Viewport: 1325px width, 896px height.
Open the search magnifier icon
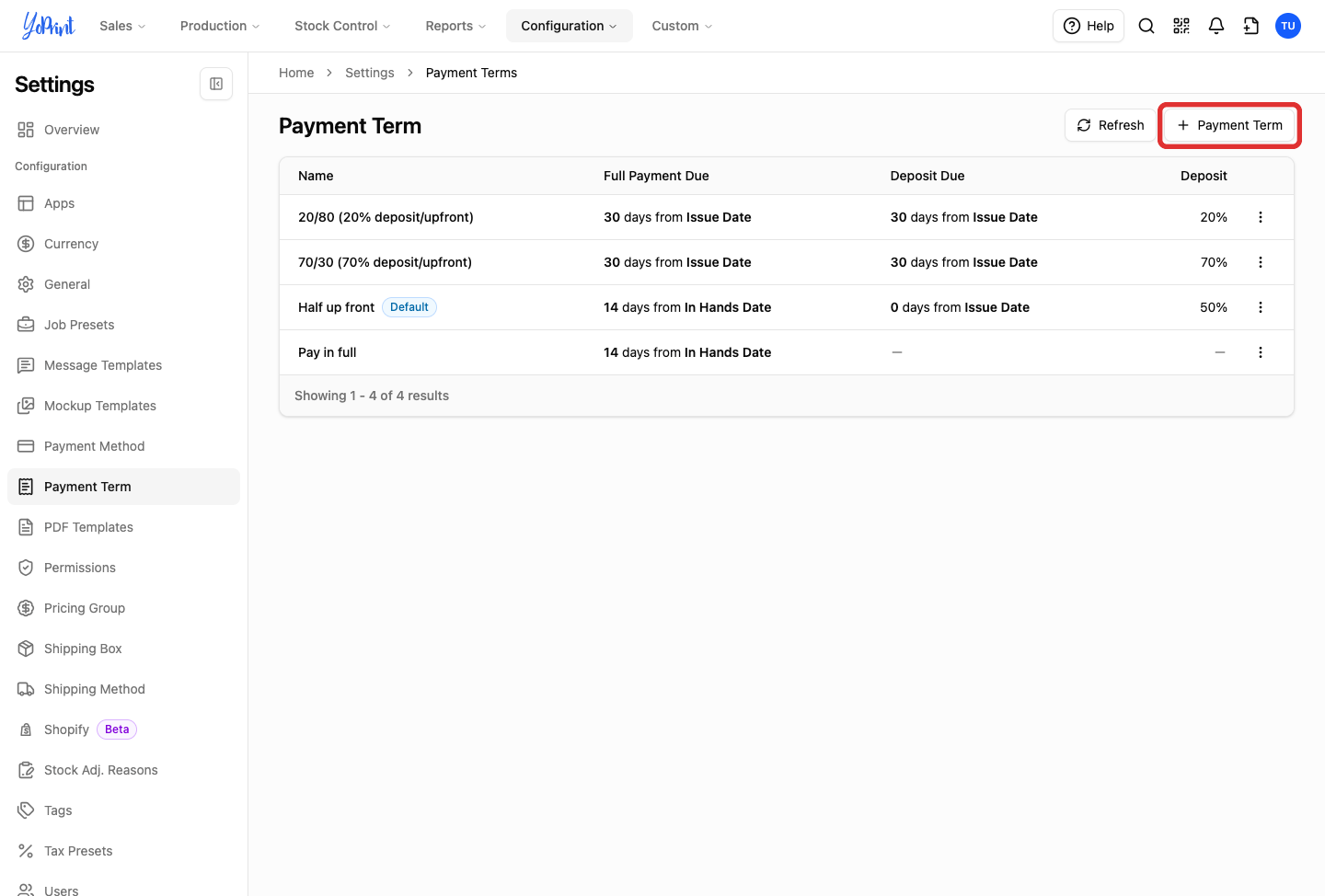(1146, 26)
